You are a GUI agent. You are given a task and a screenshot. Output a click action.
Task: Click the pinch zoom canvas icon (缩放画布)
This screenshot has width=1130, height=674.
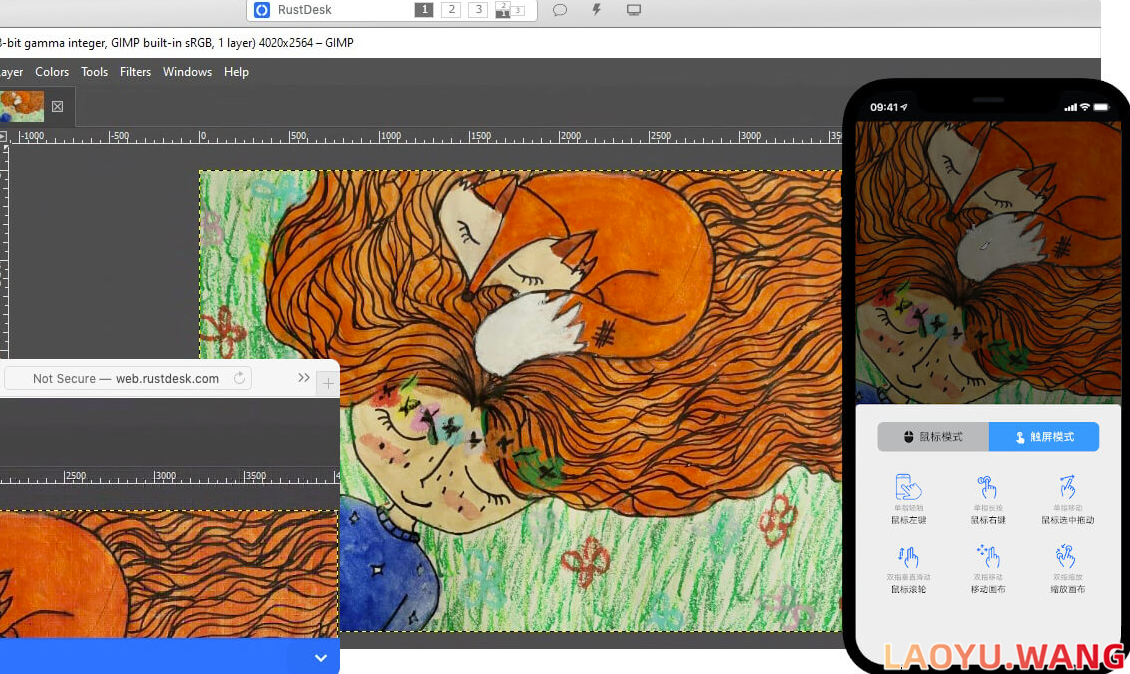click(x=1066, y=557)
